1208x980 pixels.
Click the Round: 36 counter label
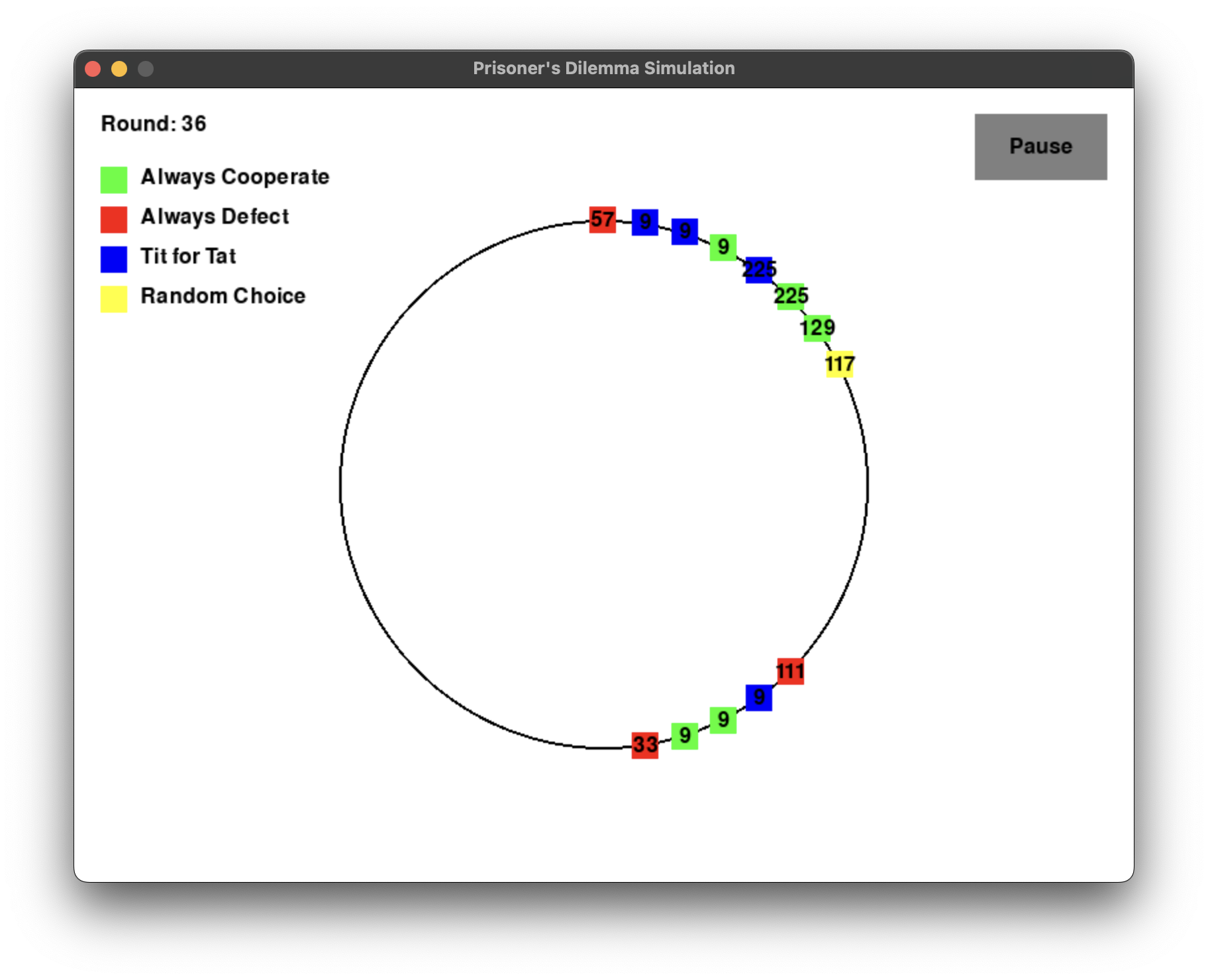pyautogui.click(x=154, y=124)
